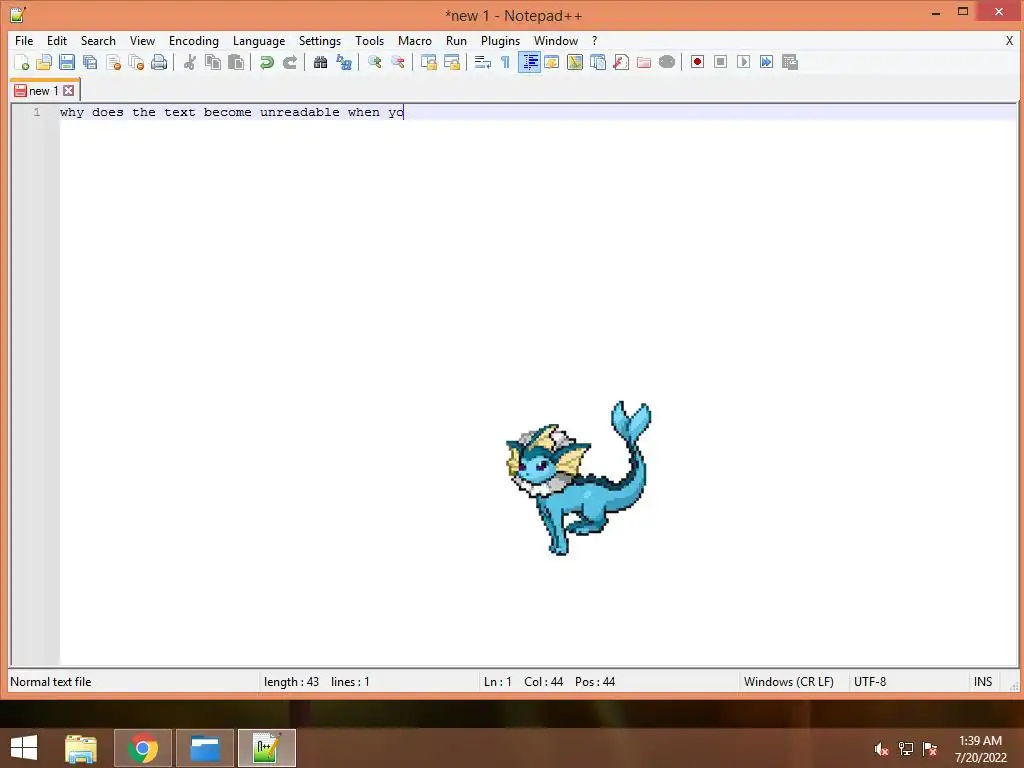
Task: Stop macro recording
Action: pos(720,62)
